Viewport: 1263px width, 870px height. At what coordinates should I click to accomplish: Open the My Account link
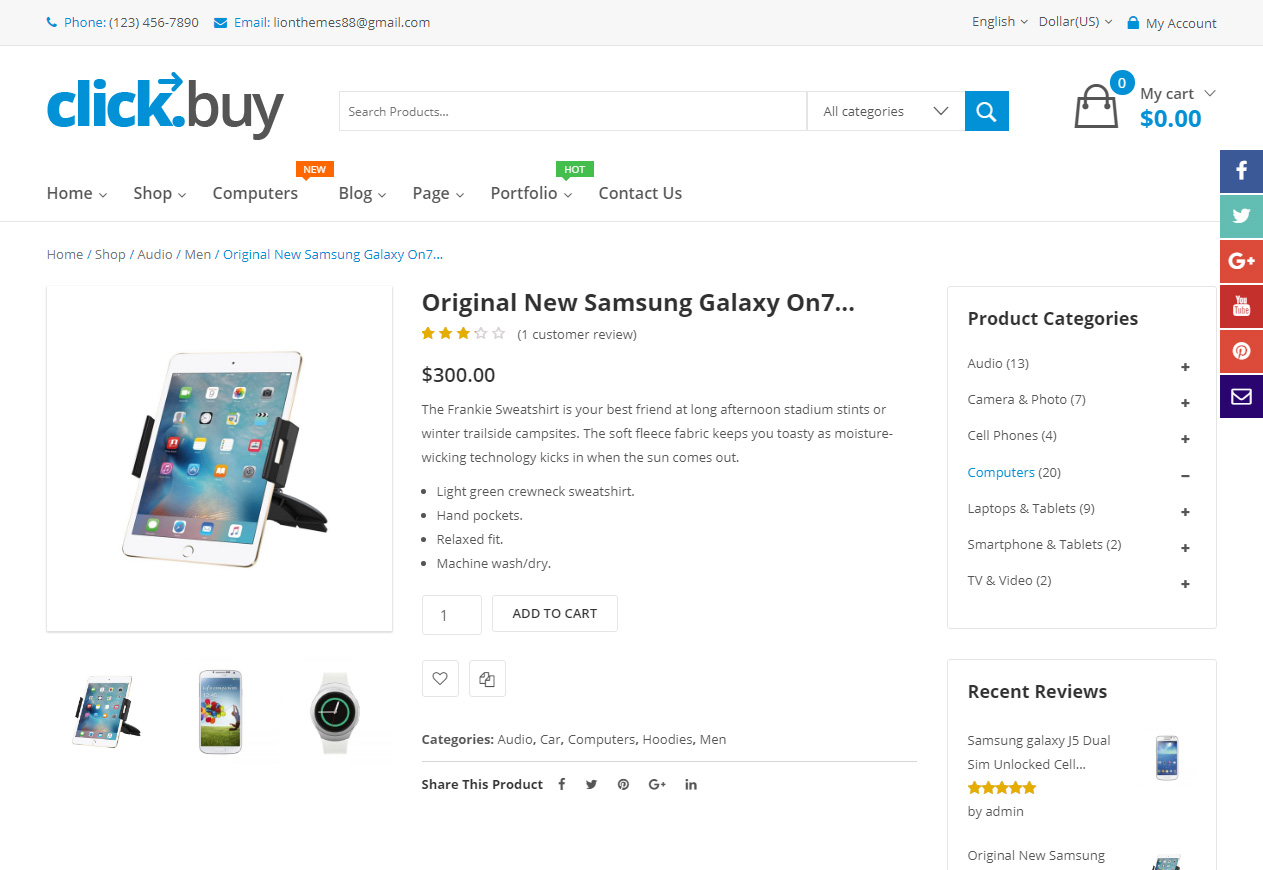pyautogui.click(x=1180, y=23)
